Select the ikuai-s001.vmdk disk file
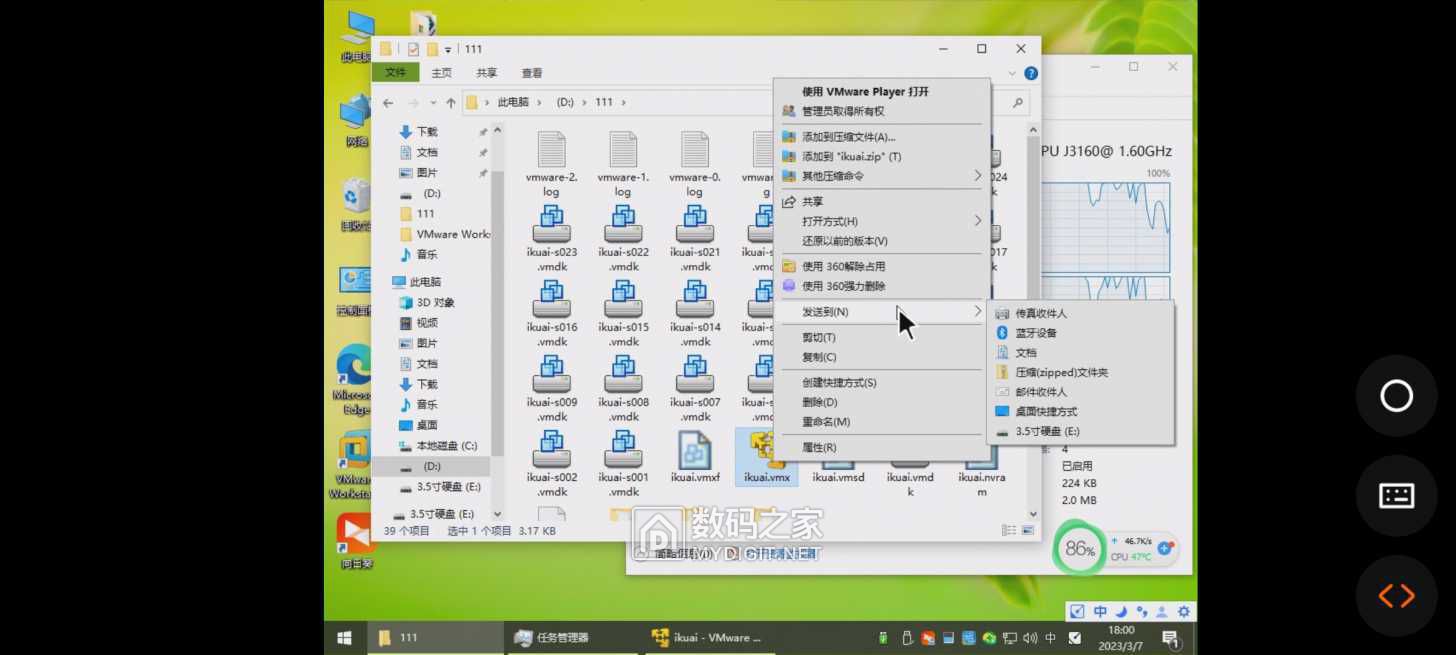This screenshot has height=655, width=1456. click(623, 463)
